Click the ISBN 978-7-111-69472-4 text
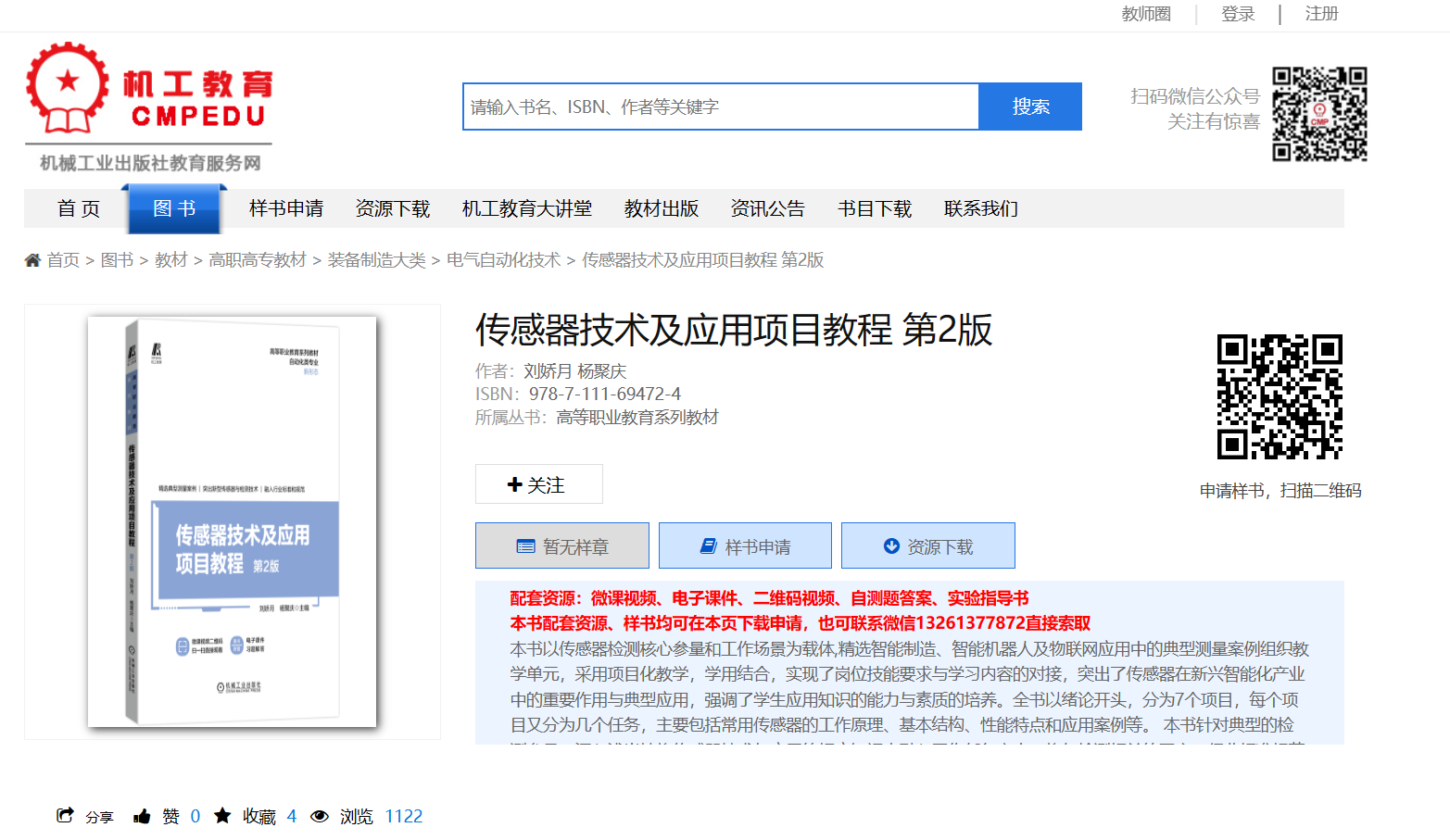Viewport: 1450px width, 840px height. (605, 395)
